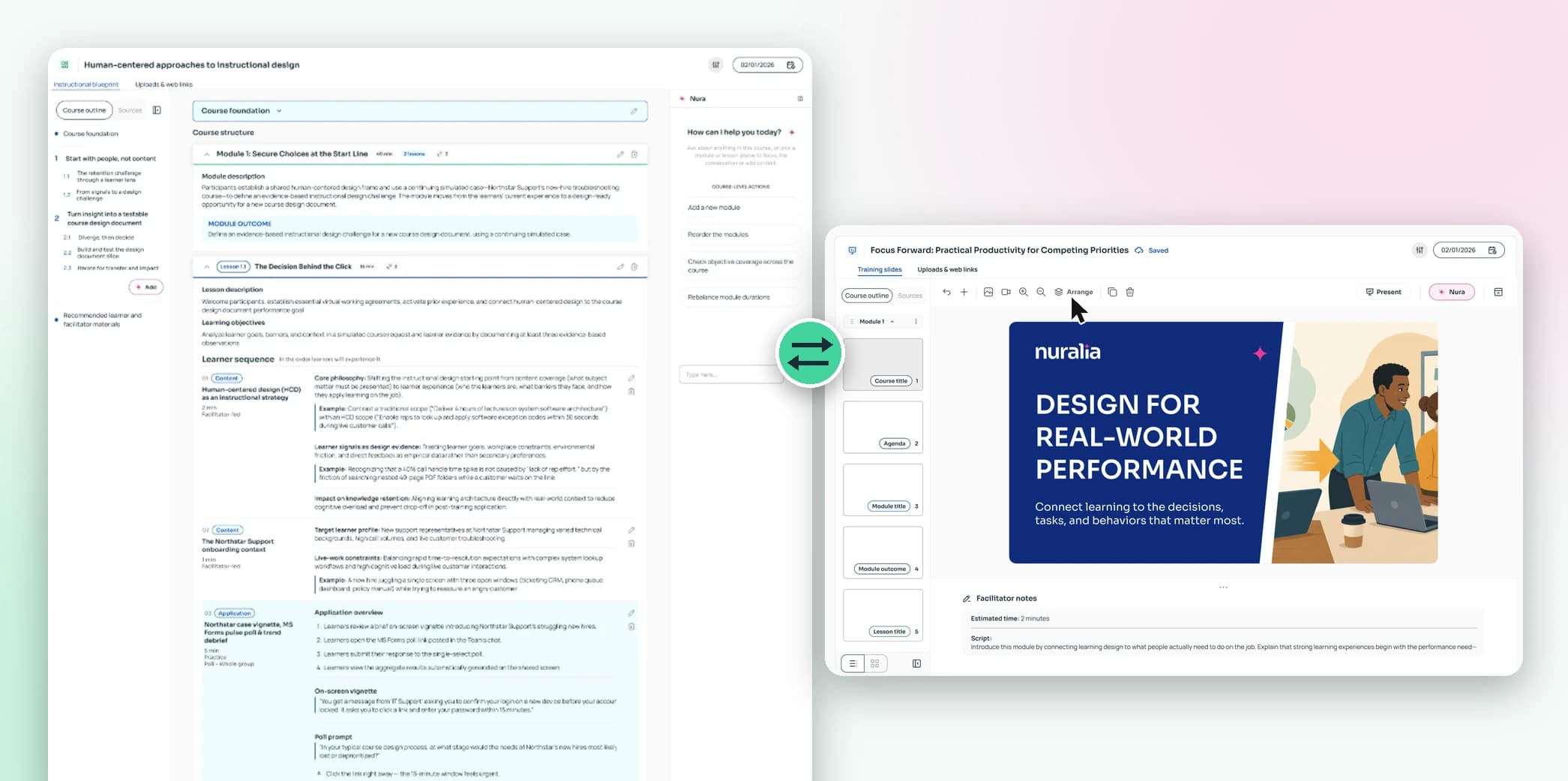This screenshot has height=781, width=1568.
Task: Collapse the blueprint outline sidebar panel
Action: [157, 110]
